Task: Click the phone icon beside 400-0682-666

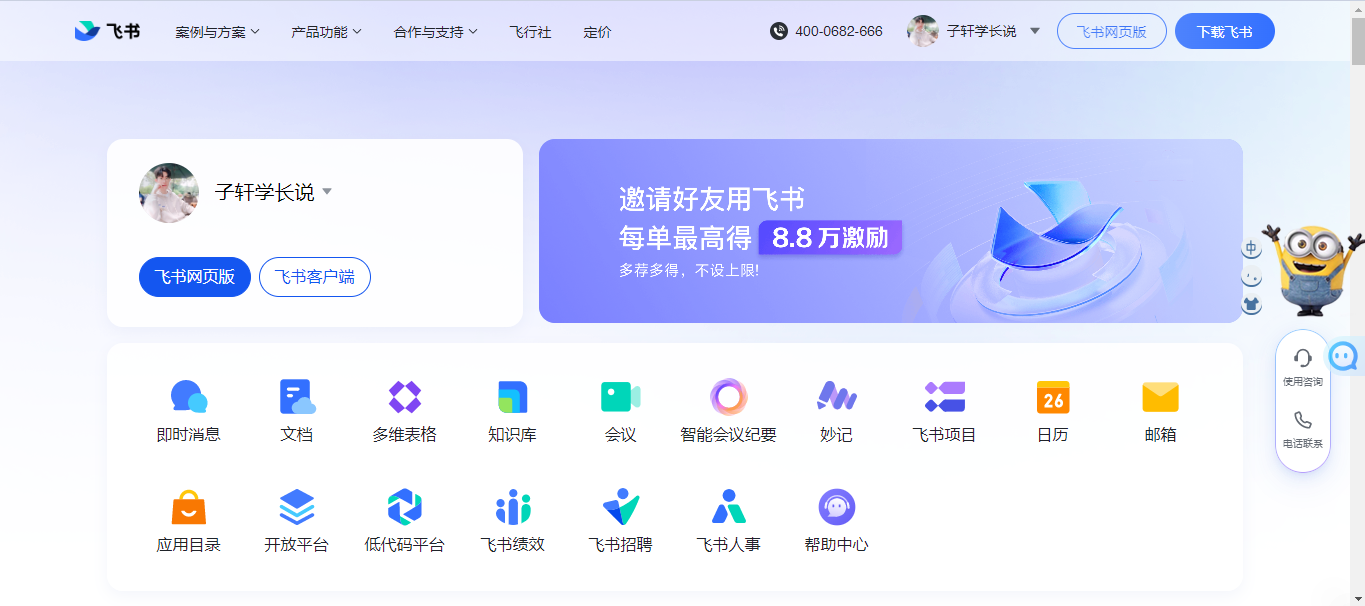Action: (x=779, y=31)
